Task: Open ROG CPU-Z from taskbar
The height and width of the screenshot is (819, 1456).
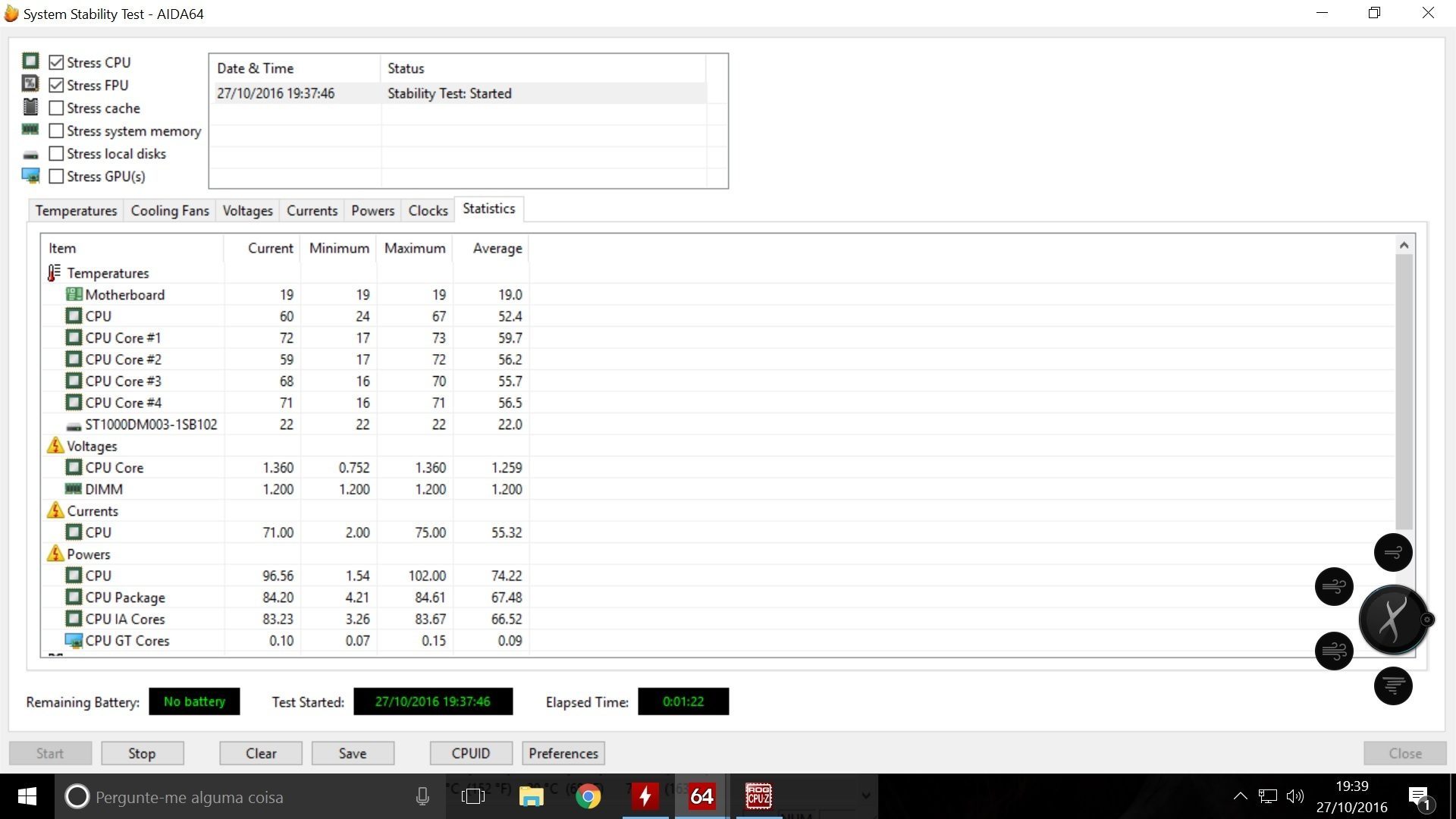Action: pyautogui.click(x=758, y=796)
